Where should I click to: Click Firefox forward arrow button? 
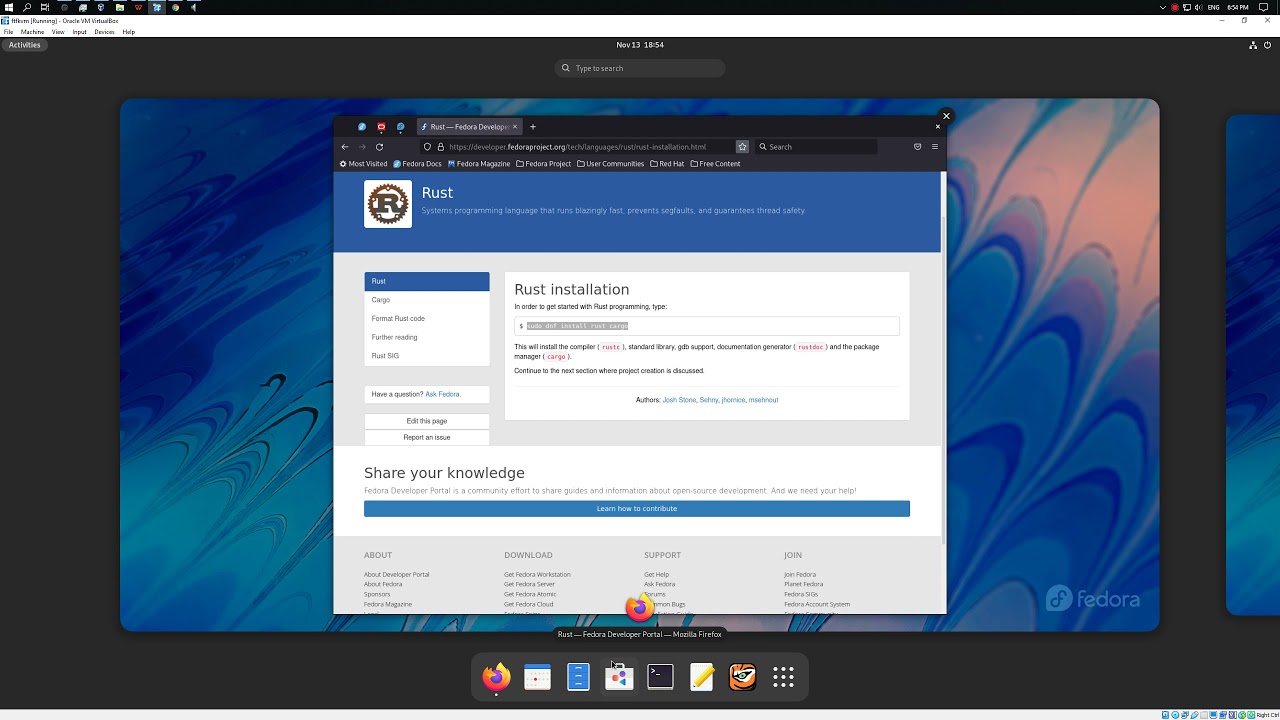coord(362,147)
